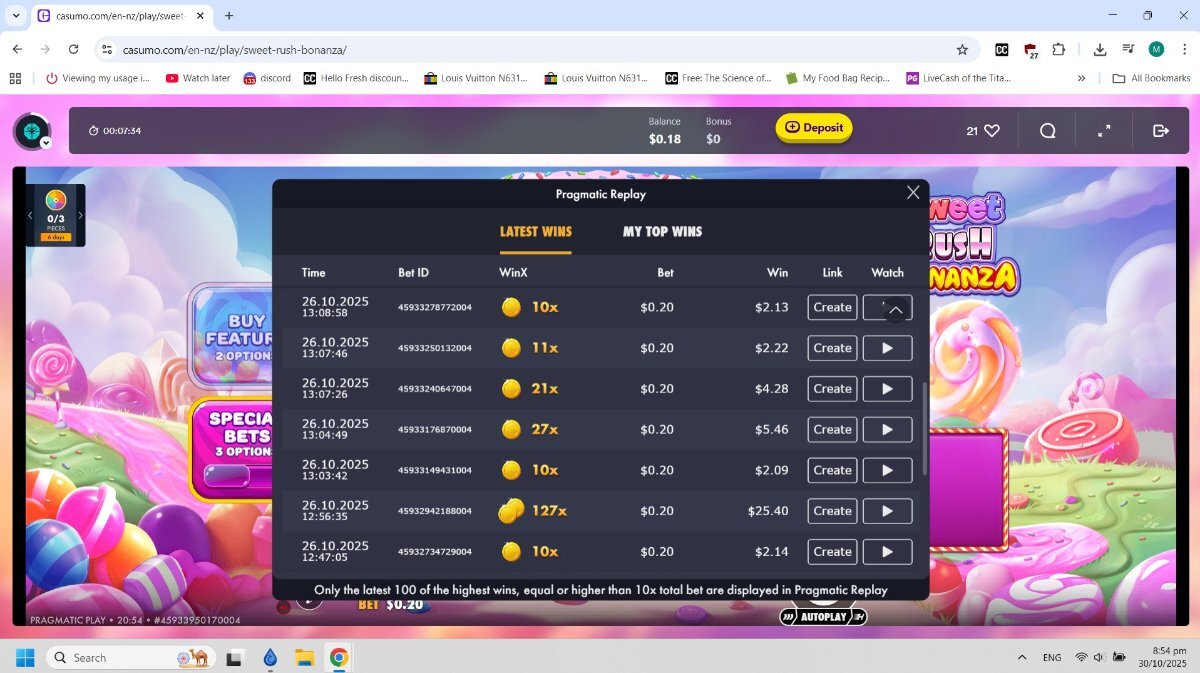Screen dimensions: 1200x673
Task: Click the replay list scrollbar
Action: 924,430
